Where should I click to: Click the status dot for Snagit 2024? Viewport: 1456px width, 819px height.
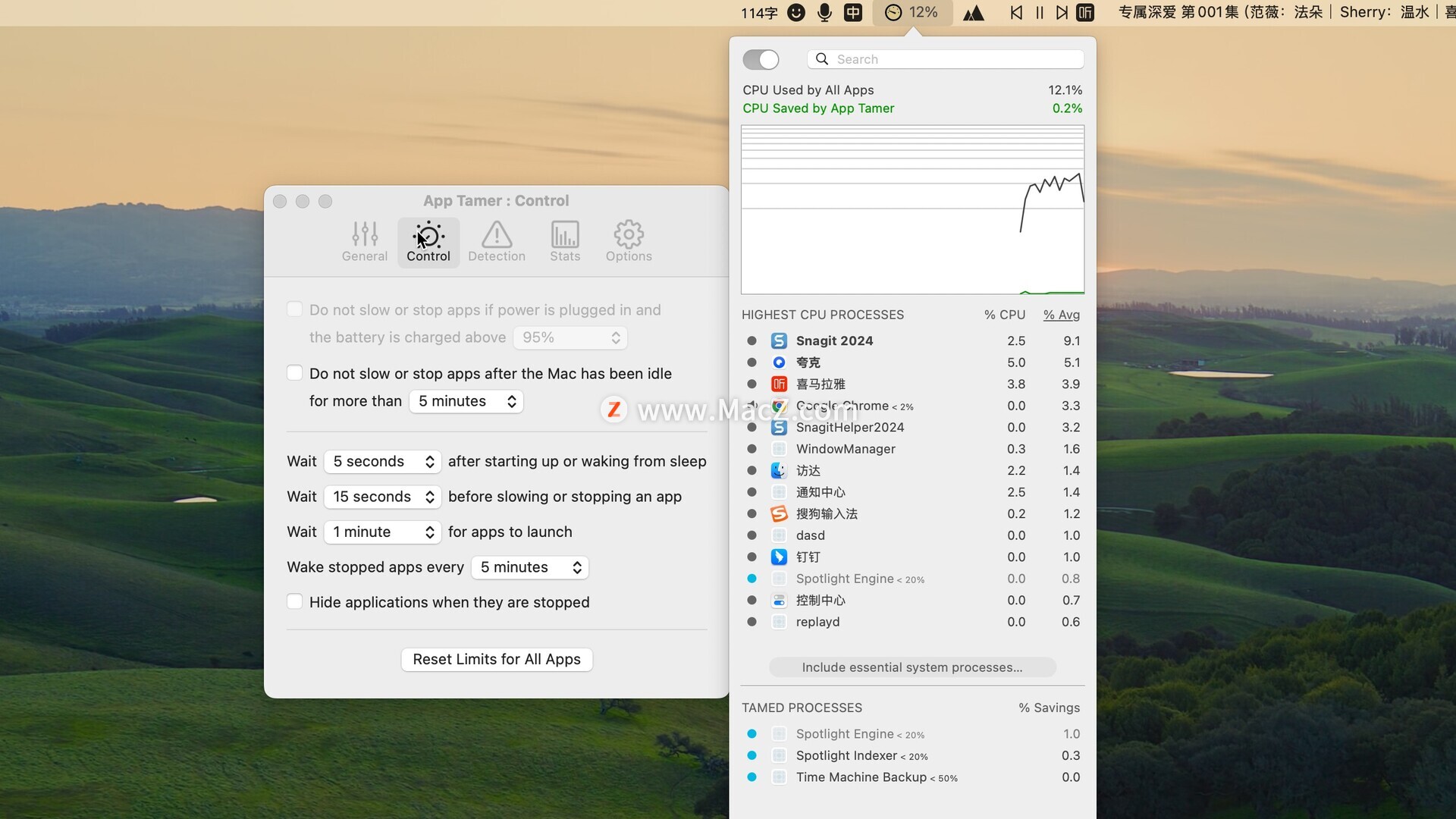[752, 341]
